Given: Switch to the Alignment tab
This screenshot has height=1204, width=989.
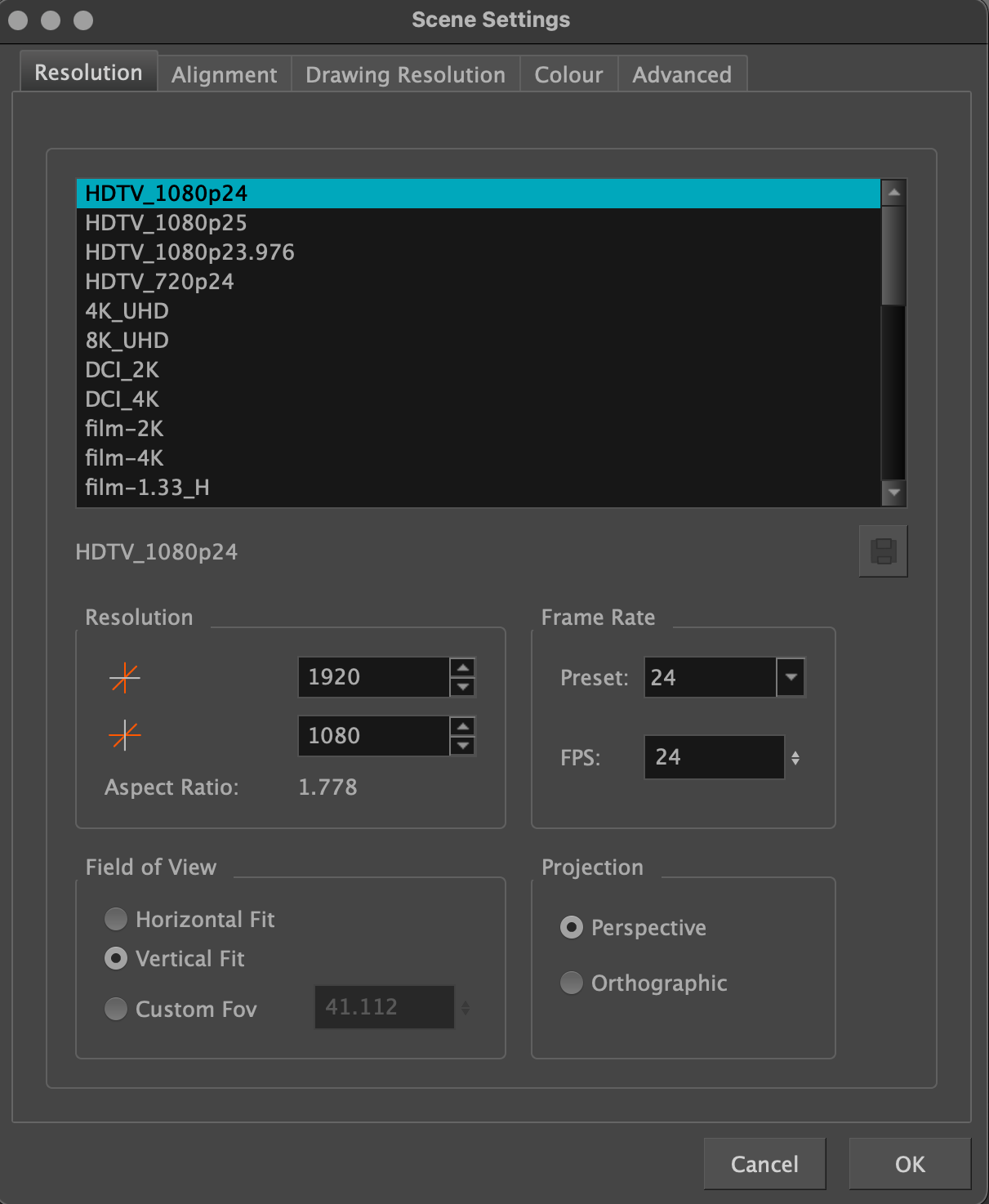Looking at the screenshot, I should pyautogui.click(x=225, y=74).
